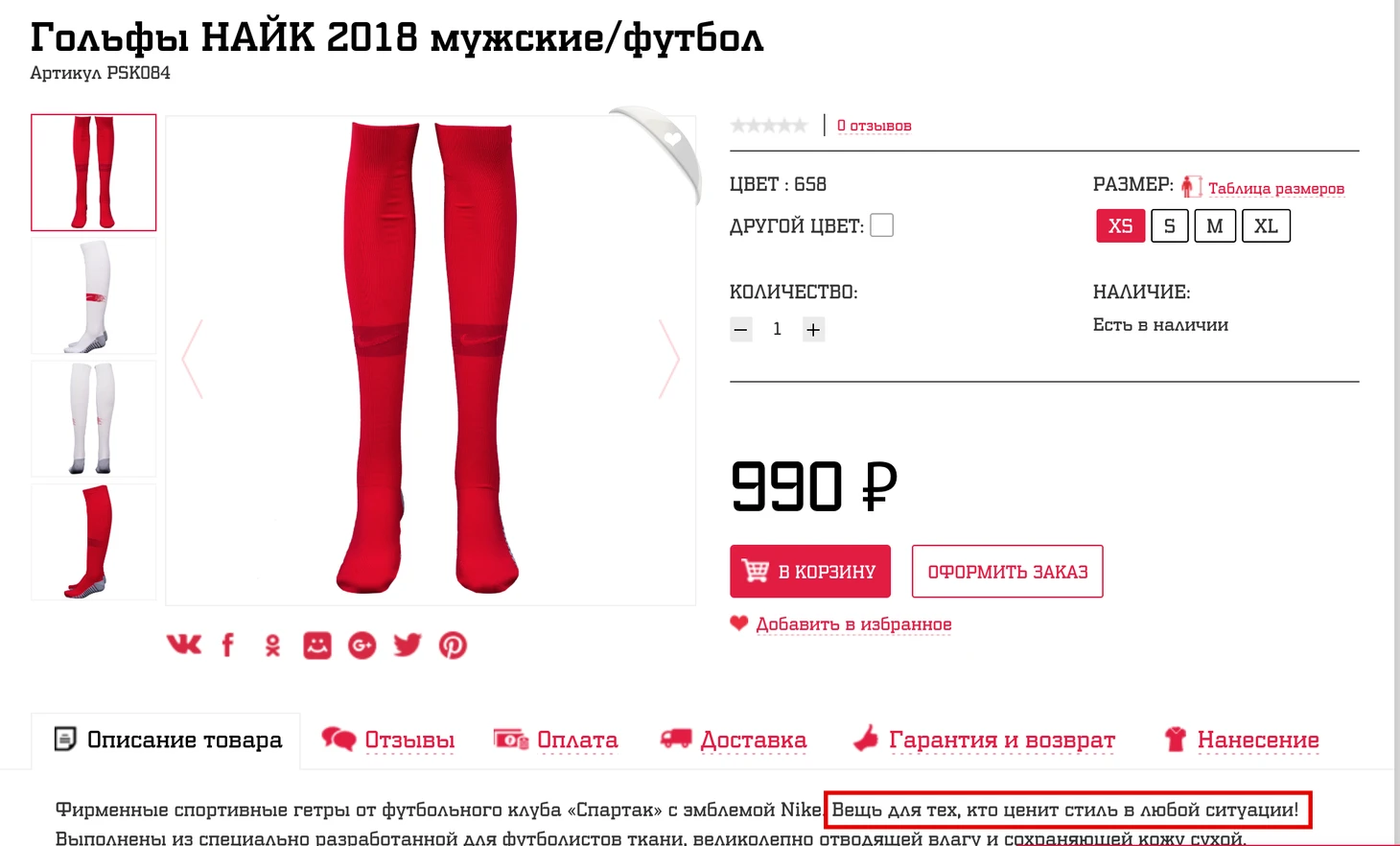Share product on VK icon
Screen dimensions: 1400x846
pyautogui.click(x=184, y=645)
